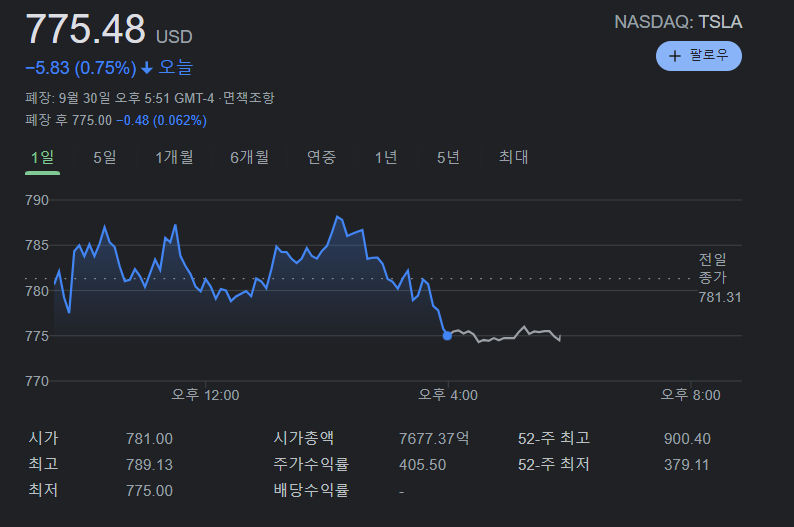The height and width of the screenshot is (527, 794).
Task: Click the −5.83 (0.75%) change text
Action: point(81,68)
